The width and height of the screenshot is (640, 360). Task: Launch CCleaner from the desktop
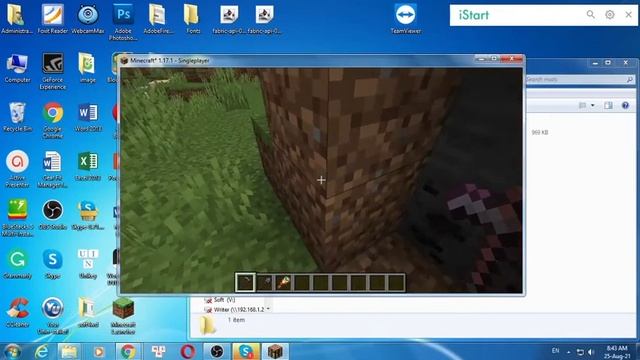point(18,313)
